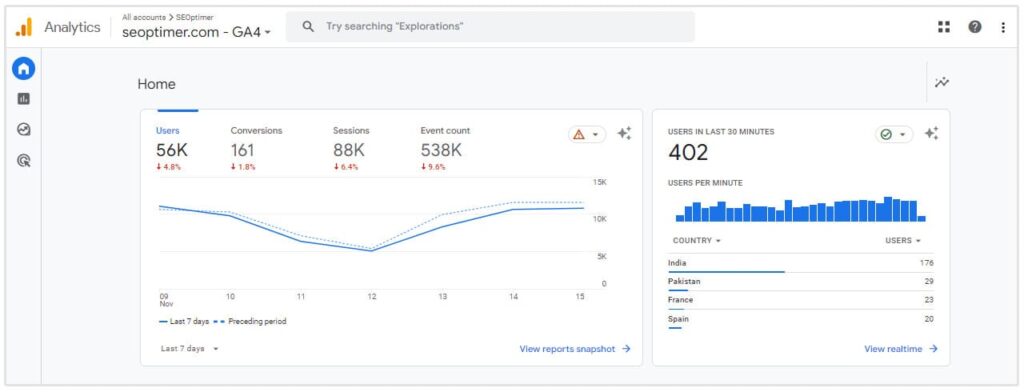
Task: Click the All accounts breadcrumb
Action: pos(144,18)
